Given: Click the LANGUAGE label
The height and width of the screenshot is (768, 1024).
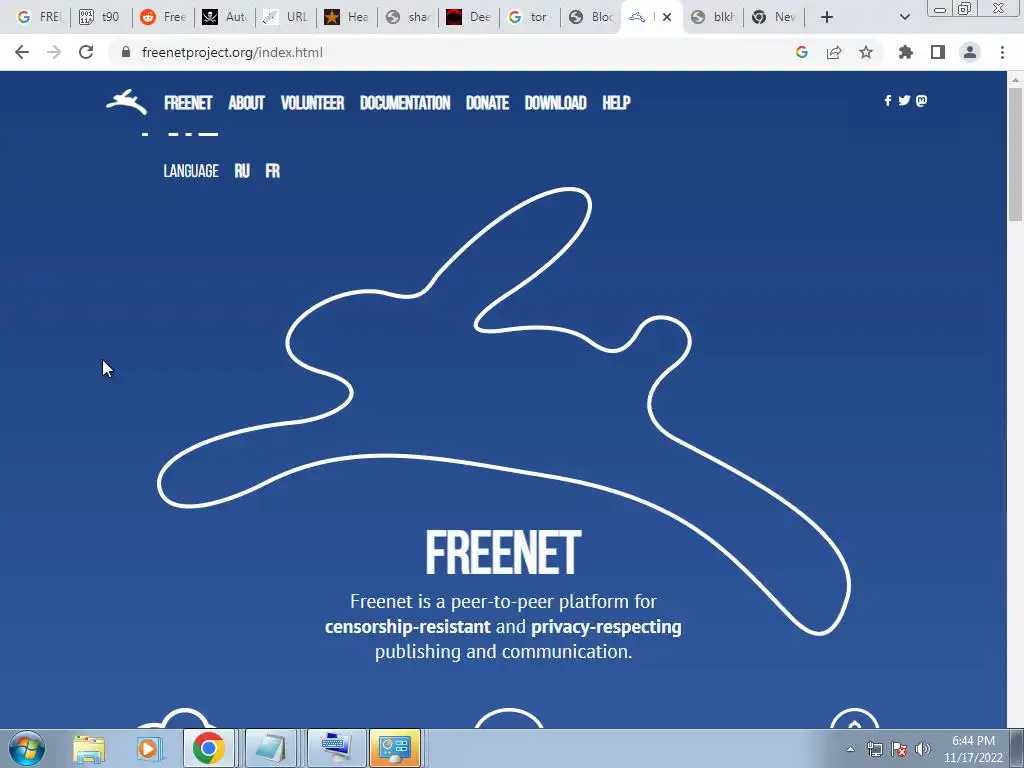Looking at the screenshot, I should (191, 171).
